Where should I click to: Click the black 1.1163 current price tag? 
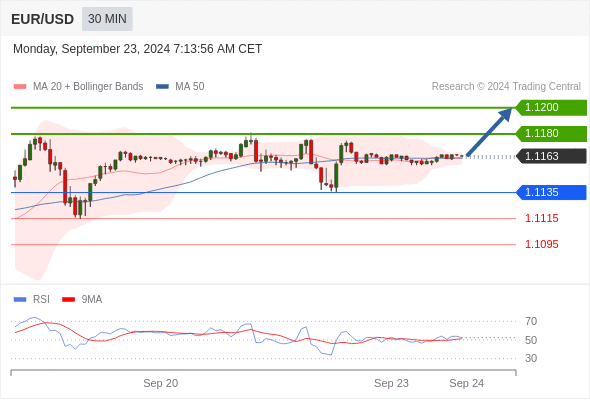tap(551, 156)
